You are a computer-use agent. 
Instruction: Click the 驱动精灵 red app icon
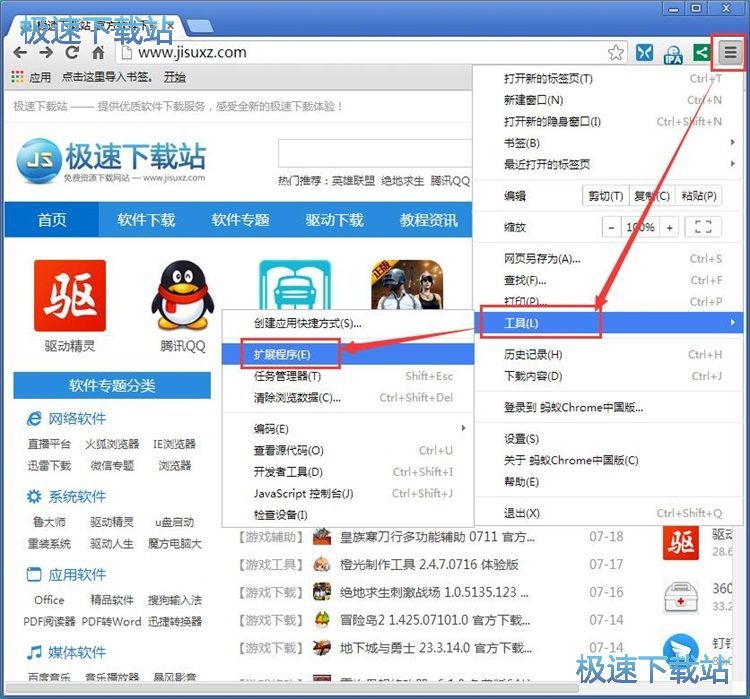coord(70,295)
